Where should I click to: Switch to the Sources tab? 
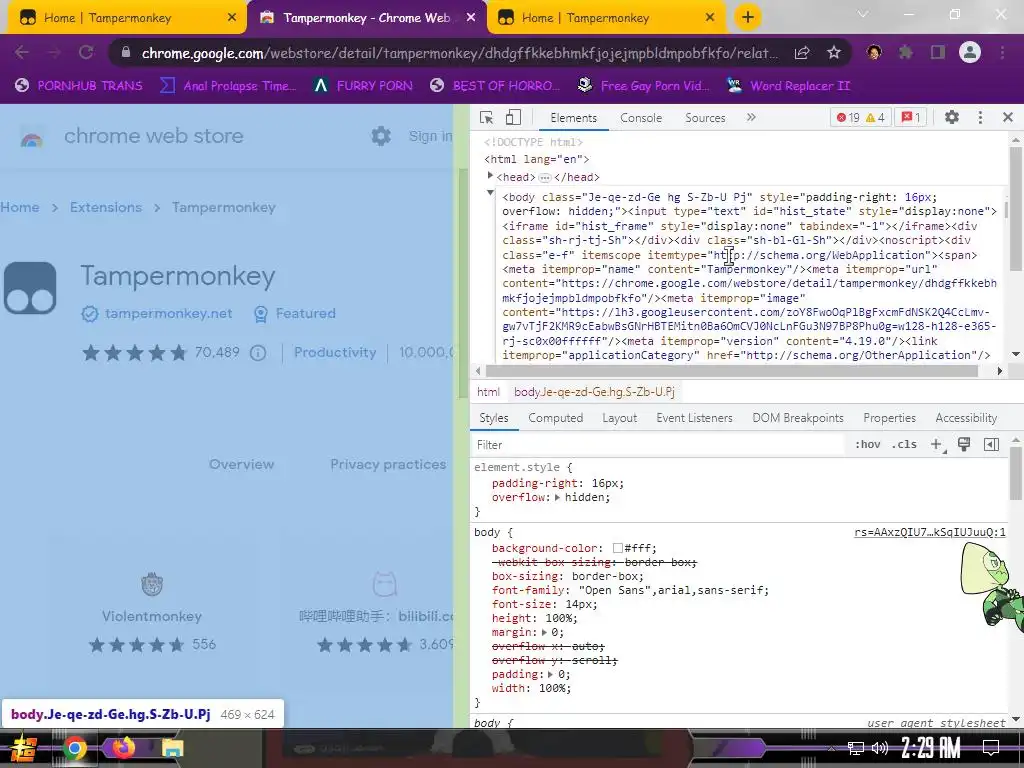[x=705, y=118]
